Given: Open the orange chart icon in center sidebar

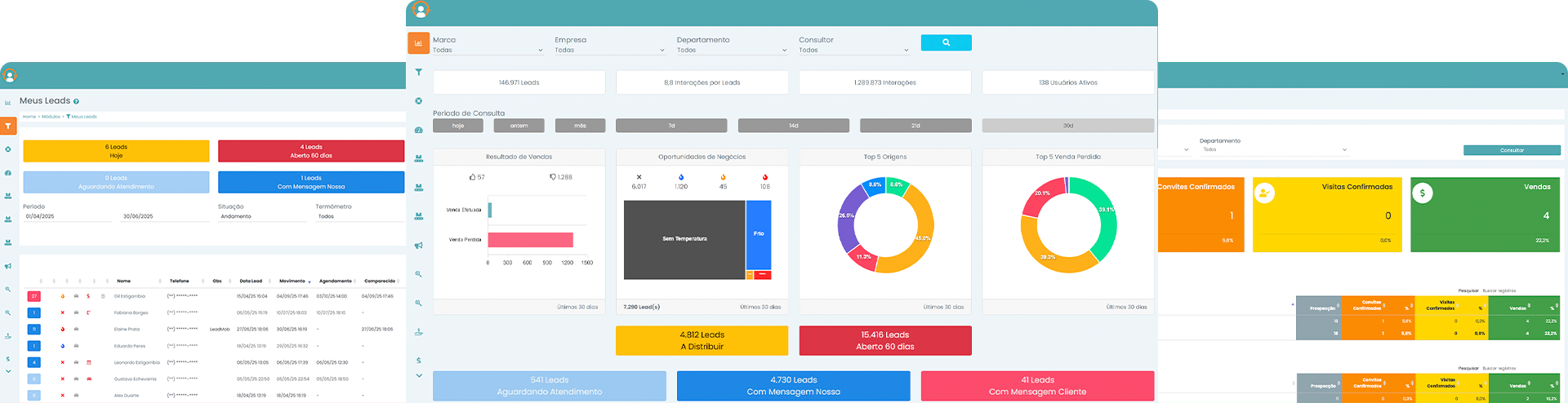Looking at the screenshot, I should pos(418,43).
